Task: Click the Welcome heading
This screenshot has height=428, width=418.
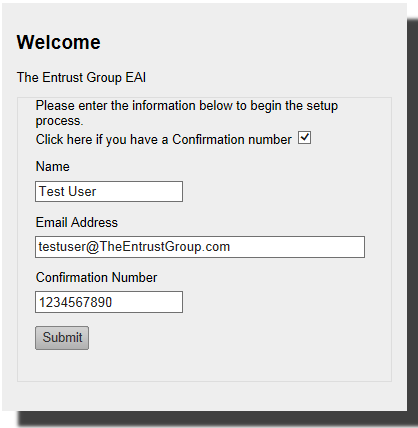Action: pyautogui.click(x=59, y=42)
